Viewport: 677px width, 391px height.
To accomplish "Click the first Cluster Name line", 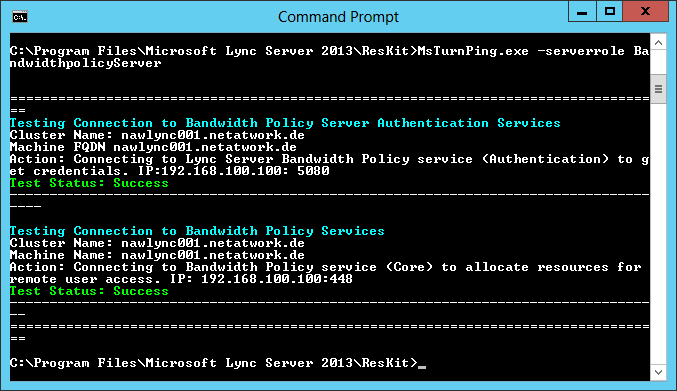I will (157, 135).
